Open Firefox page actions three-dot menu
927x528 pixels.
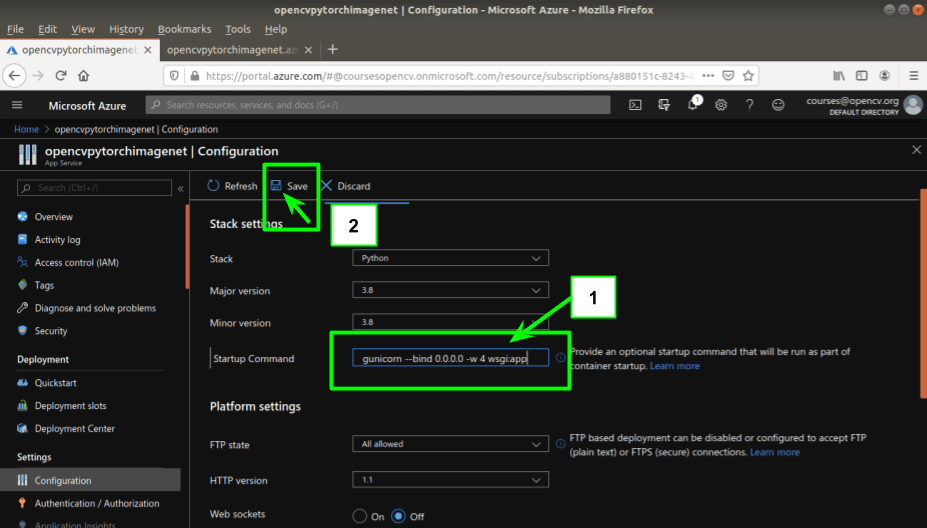coord(708,76)
